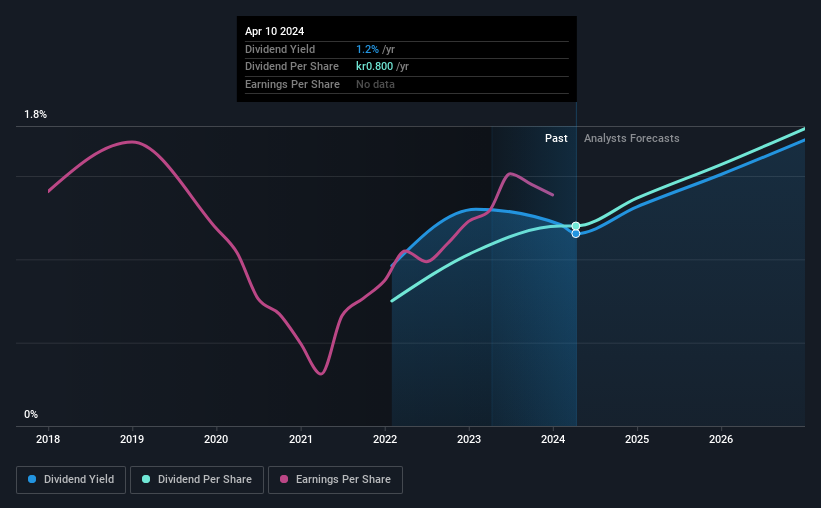
Task: Click the Dividend Per Share tooltip row label
Action: pos(292,67)
